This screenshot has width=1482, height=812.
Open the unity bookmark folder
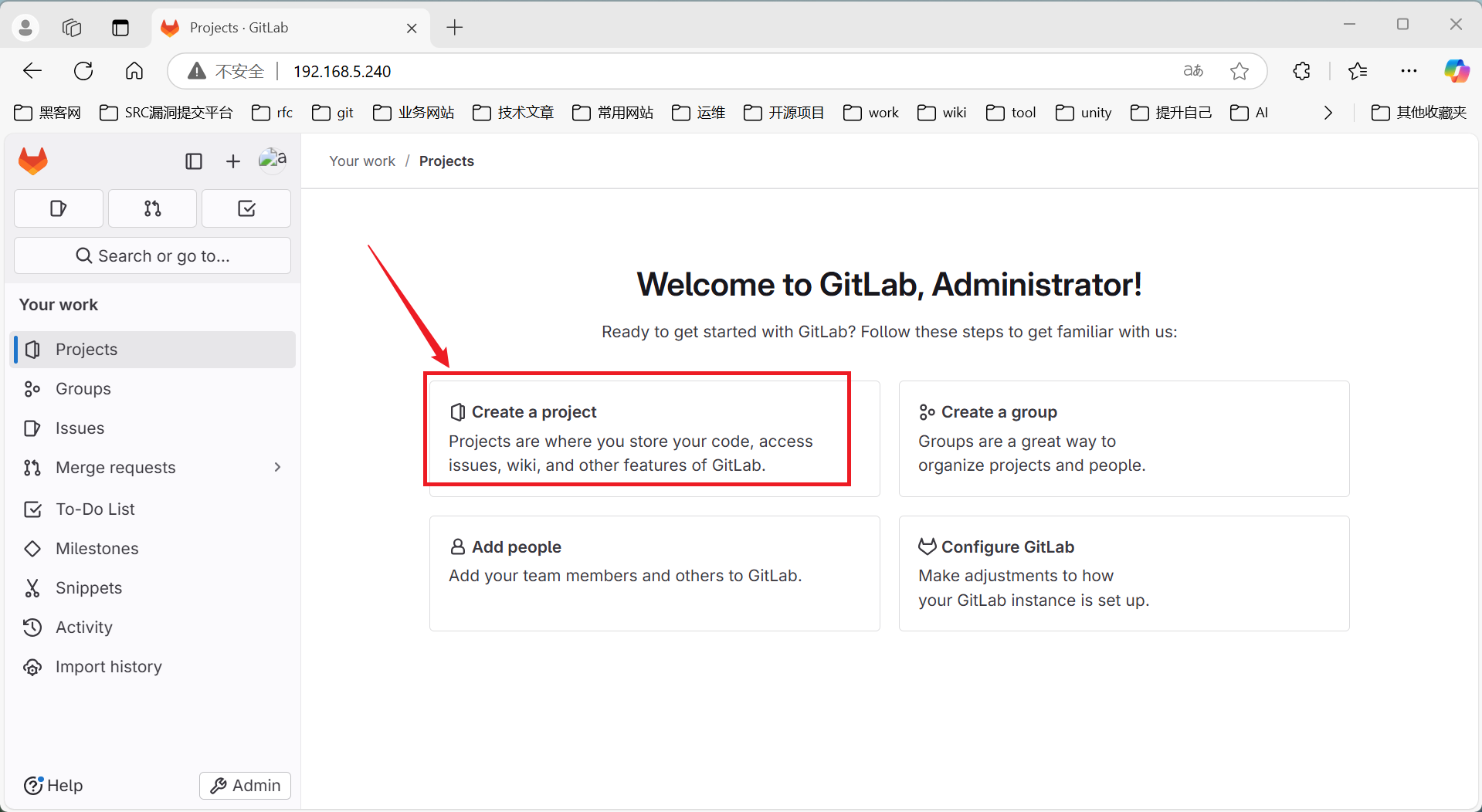point(1084,113)
